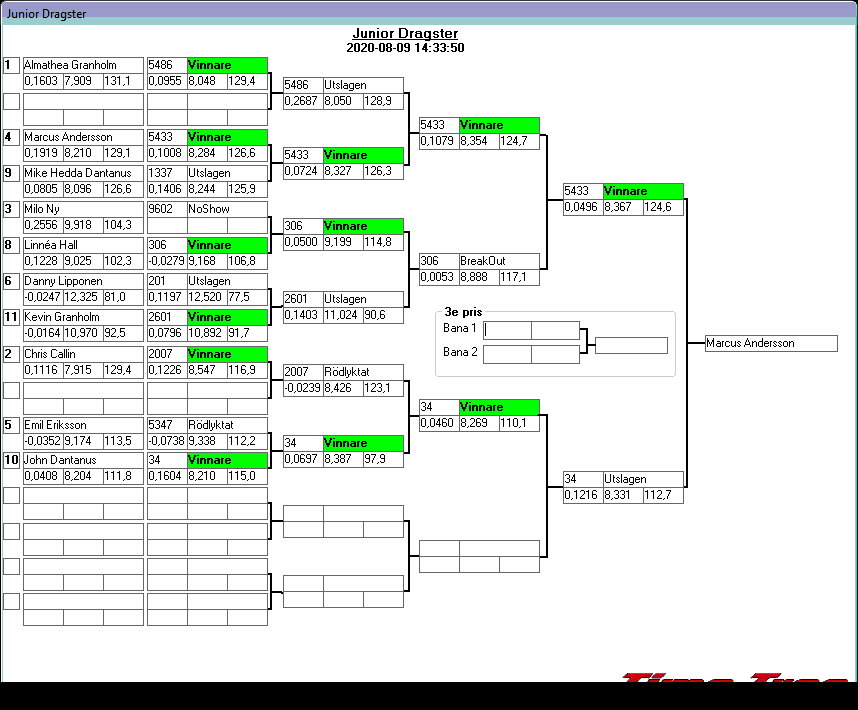Click Danny Lipponen's reaction time -0,0247

pos(43,297)
